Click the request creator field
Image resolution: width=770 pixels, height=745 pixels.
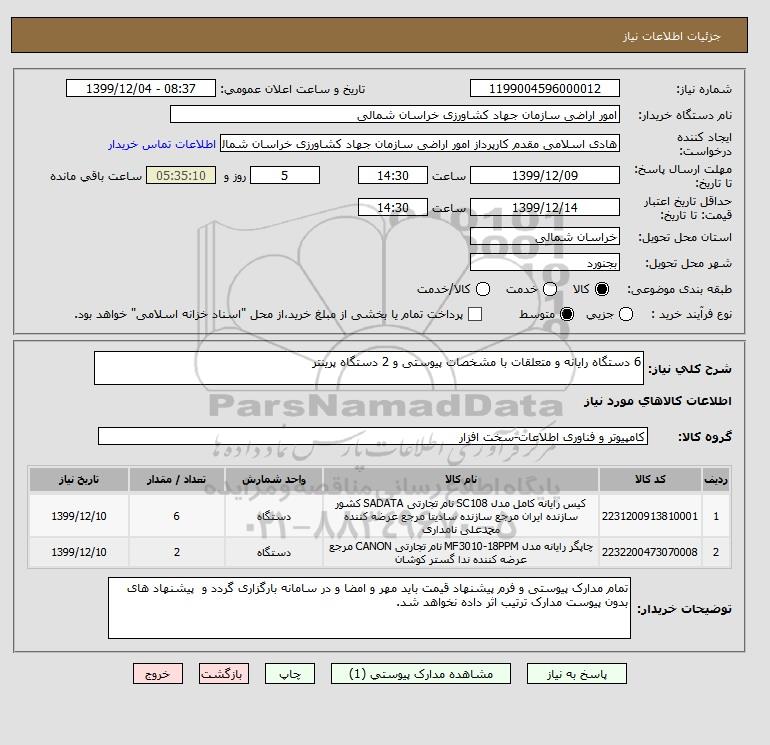coord(420,144)
